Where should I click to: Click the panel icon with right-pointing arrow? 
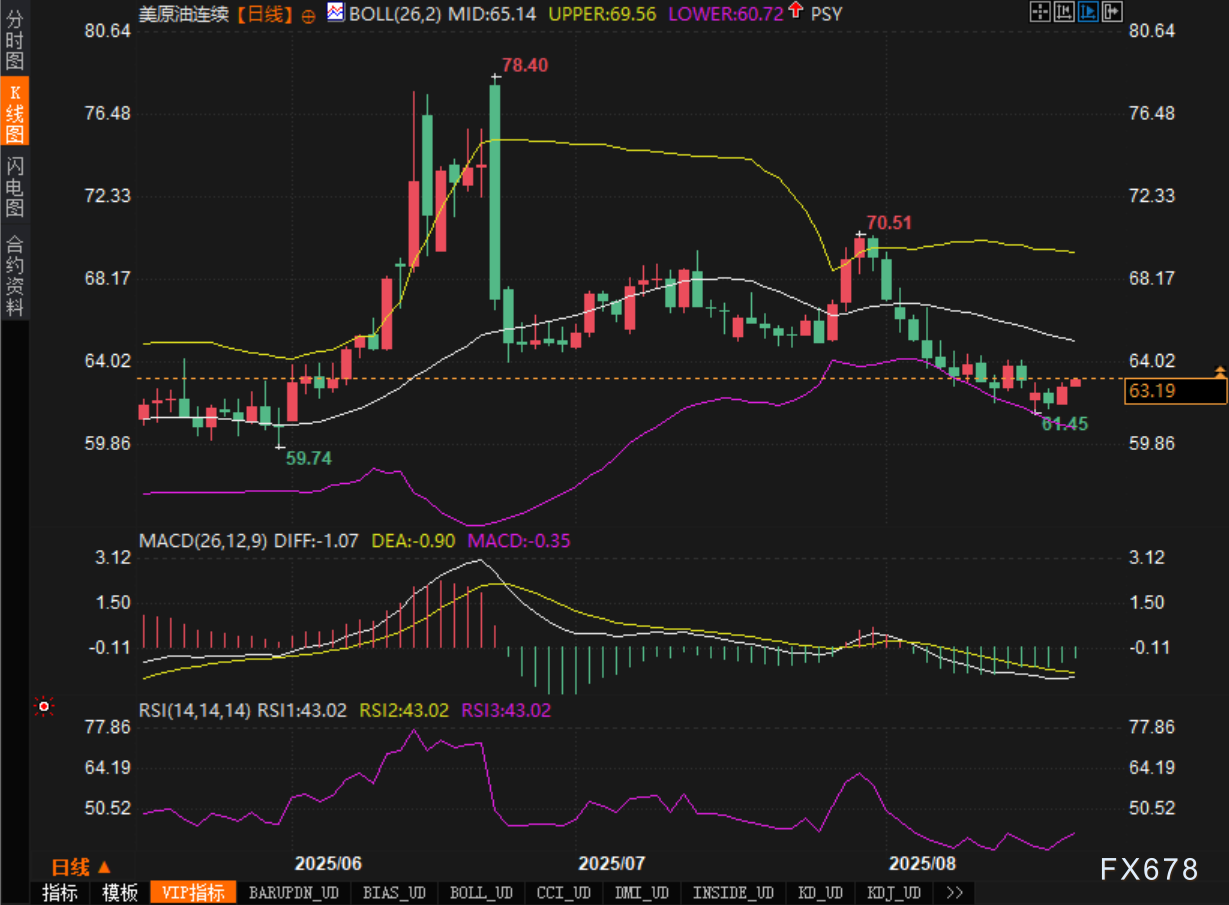click(x=1110, y=12)
